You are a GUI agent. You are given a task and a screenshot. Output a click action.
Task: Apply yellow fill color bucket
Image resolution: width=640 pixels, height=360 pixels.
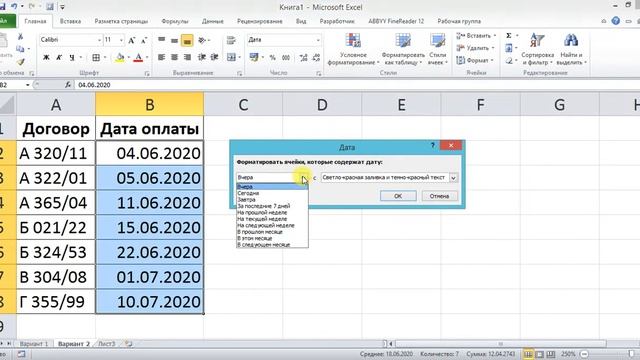click(120, 58)
